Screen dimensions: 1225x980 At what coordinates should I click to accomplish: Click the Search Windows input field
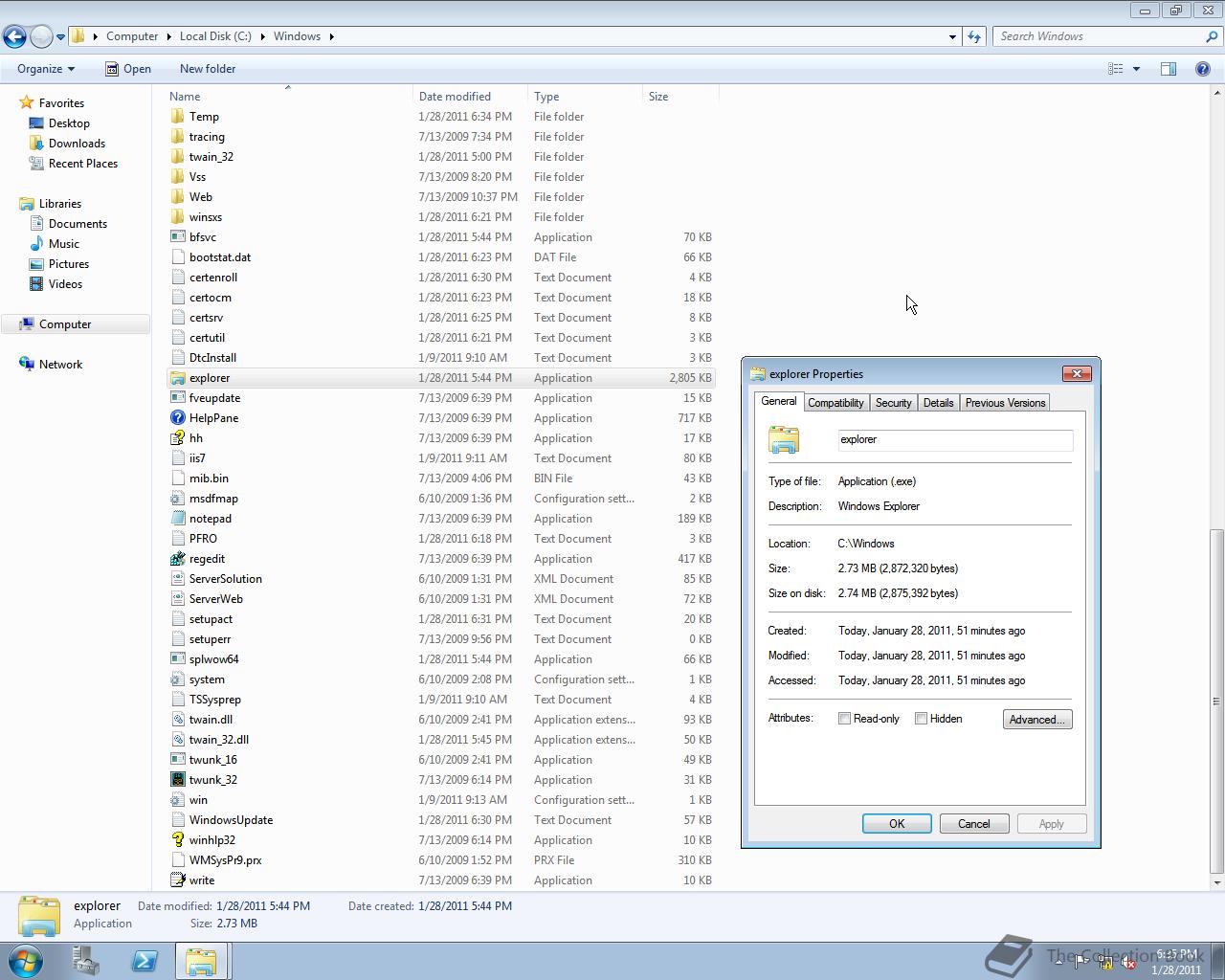click(1099, 36)
